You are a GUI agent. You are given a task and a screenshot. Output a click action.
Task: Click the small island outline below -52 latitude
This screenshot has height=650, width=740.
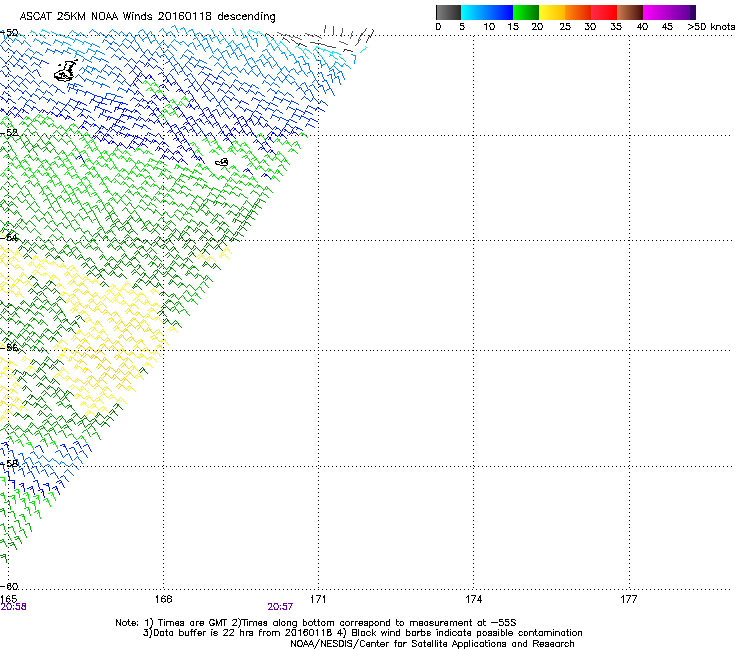point(222,162)
